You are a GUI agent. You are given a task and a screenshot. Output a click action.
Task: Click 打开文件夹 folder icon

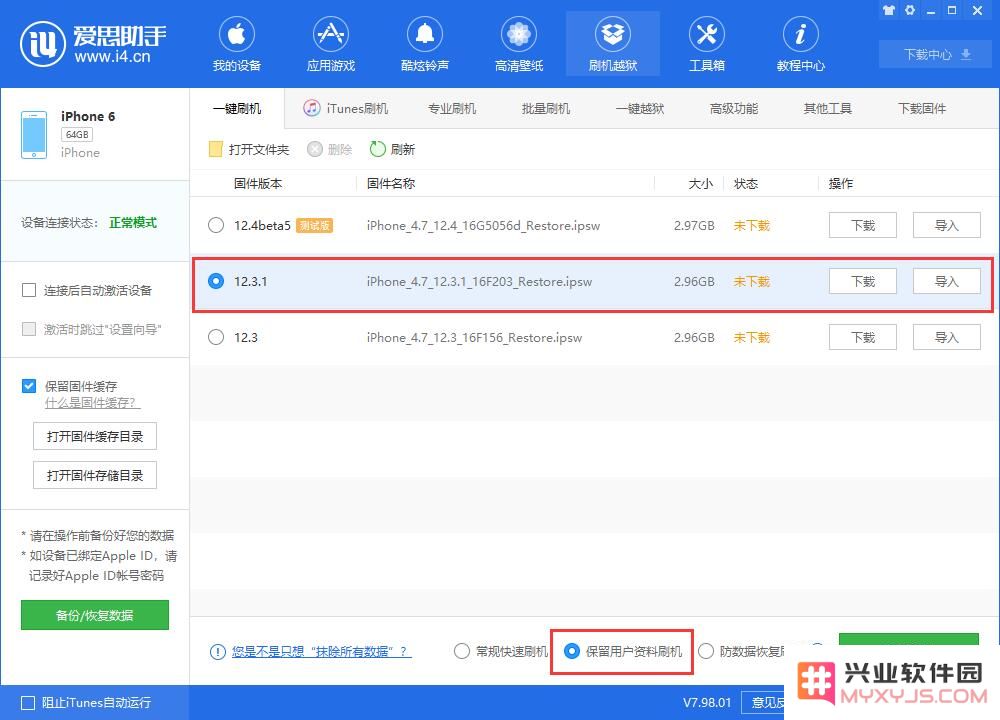(216, 149)
